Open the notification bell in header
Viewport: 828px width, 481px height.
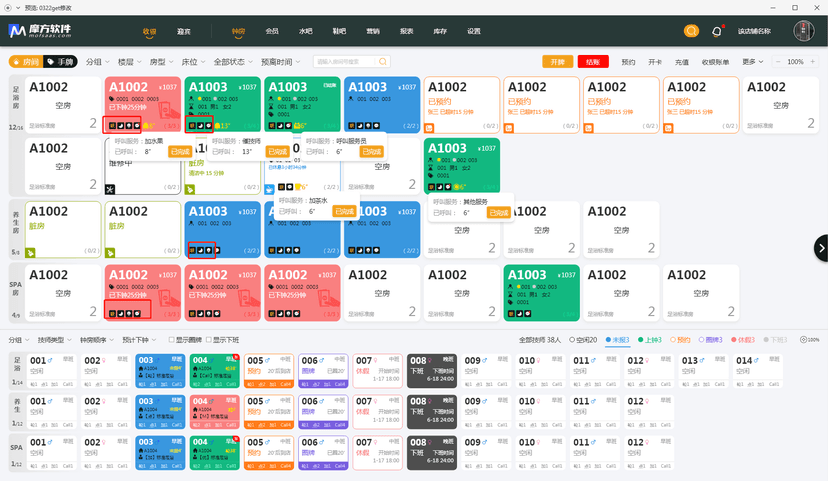717,32
